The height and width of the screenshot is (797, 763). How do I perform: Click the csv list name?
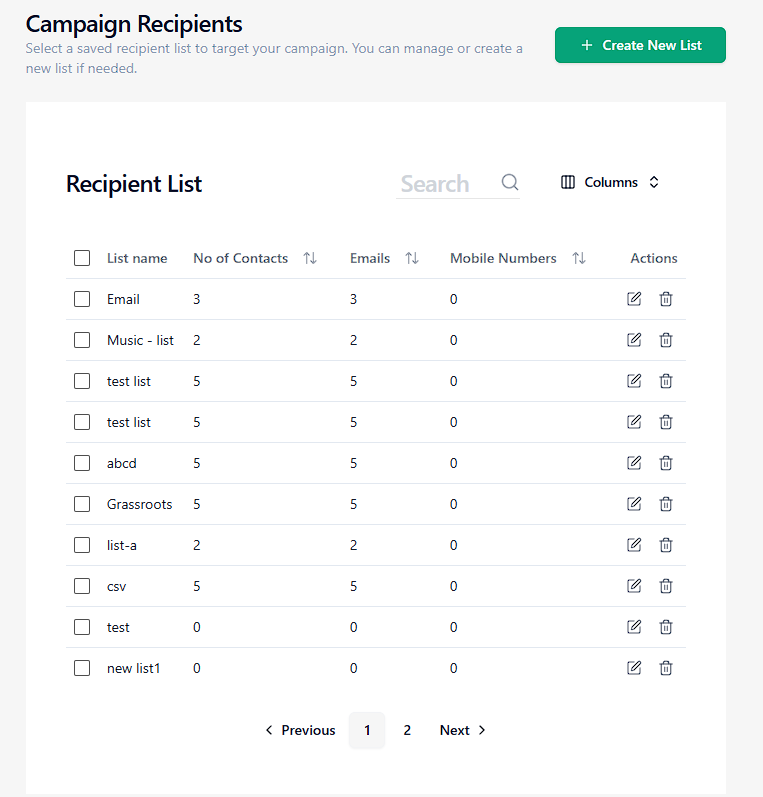[116, 587]
